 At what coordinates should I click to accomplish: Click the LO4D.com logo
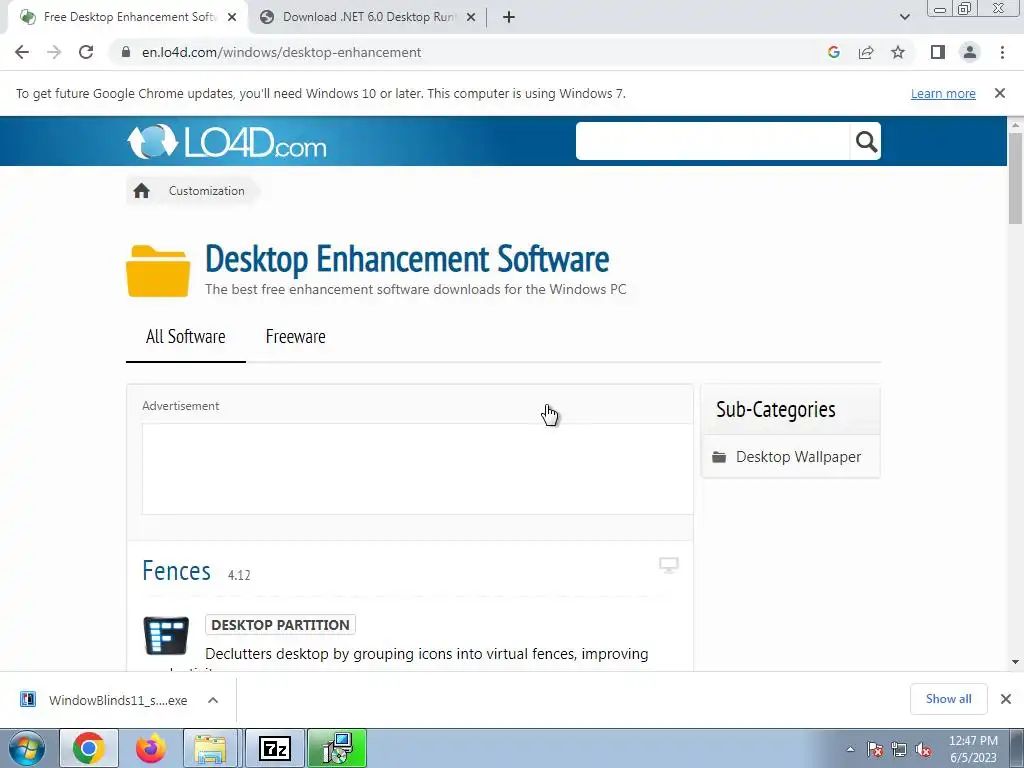click(227, 141)
